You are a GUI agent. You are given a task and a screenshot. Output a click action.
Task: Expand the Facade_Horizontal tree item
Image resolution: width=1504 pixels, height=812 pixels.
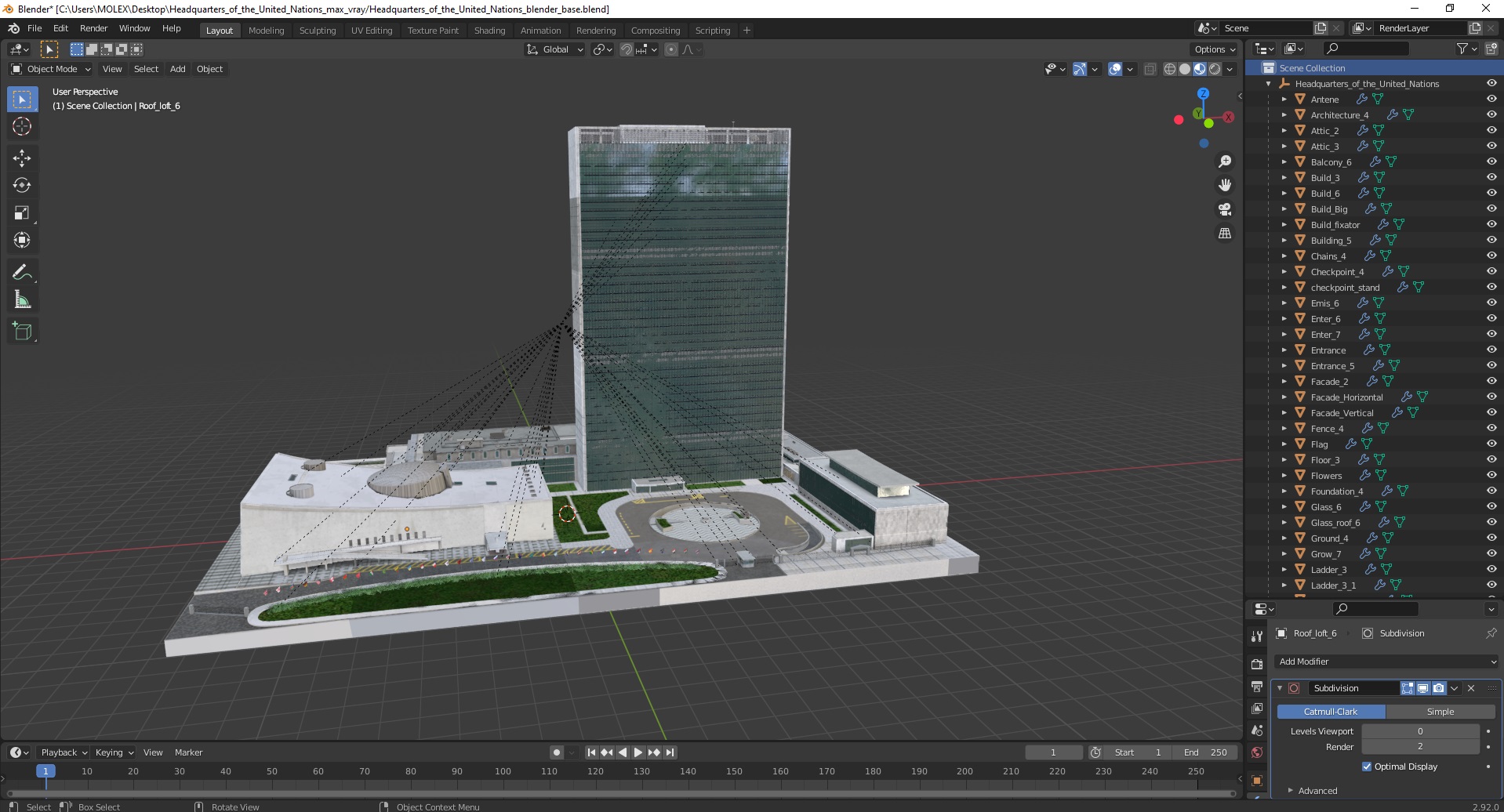click(x=1284, y=397)
